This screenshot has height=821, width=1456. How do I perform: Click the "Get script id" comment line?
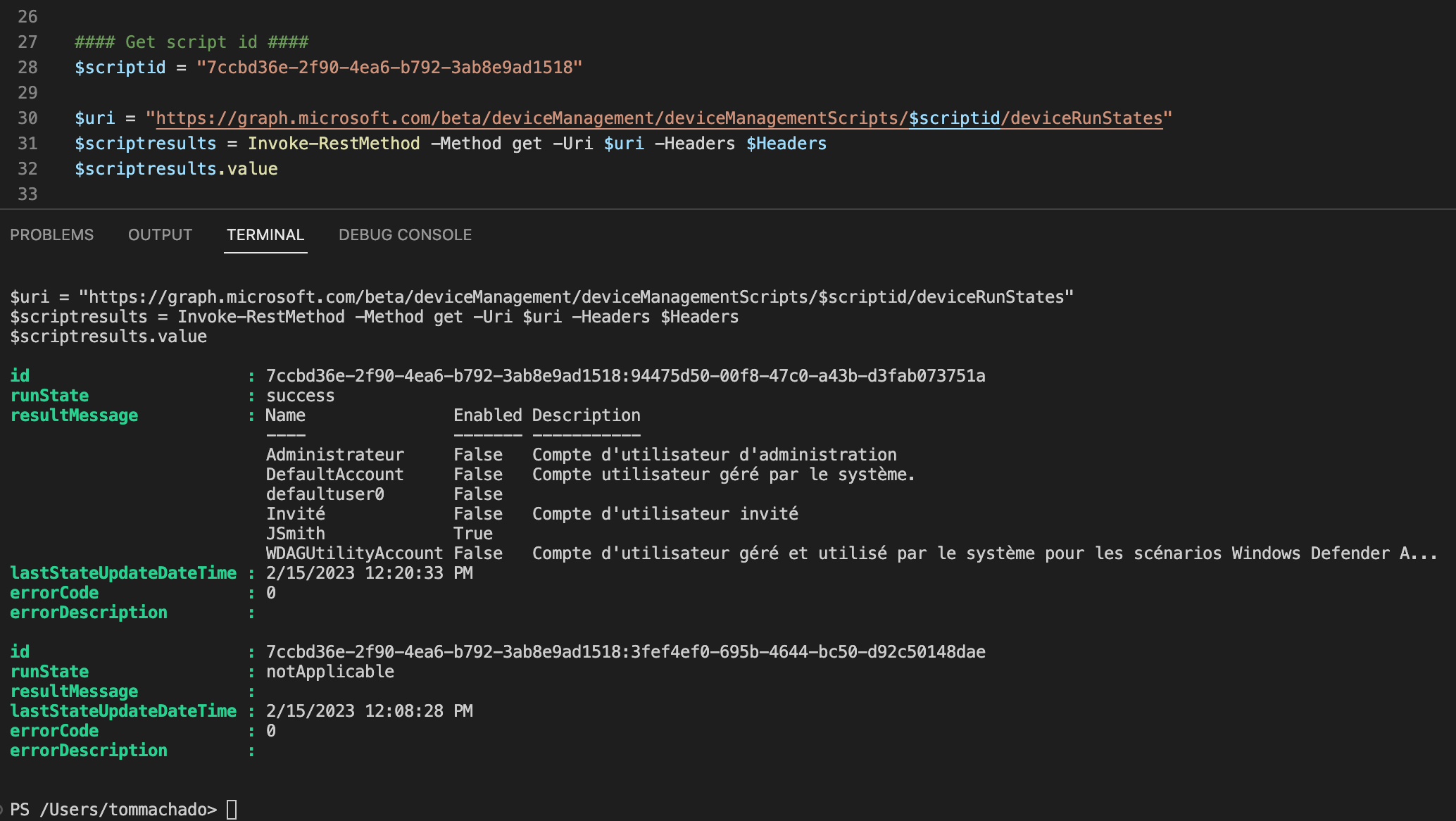pyautogui.click(x=192, y=42)
